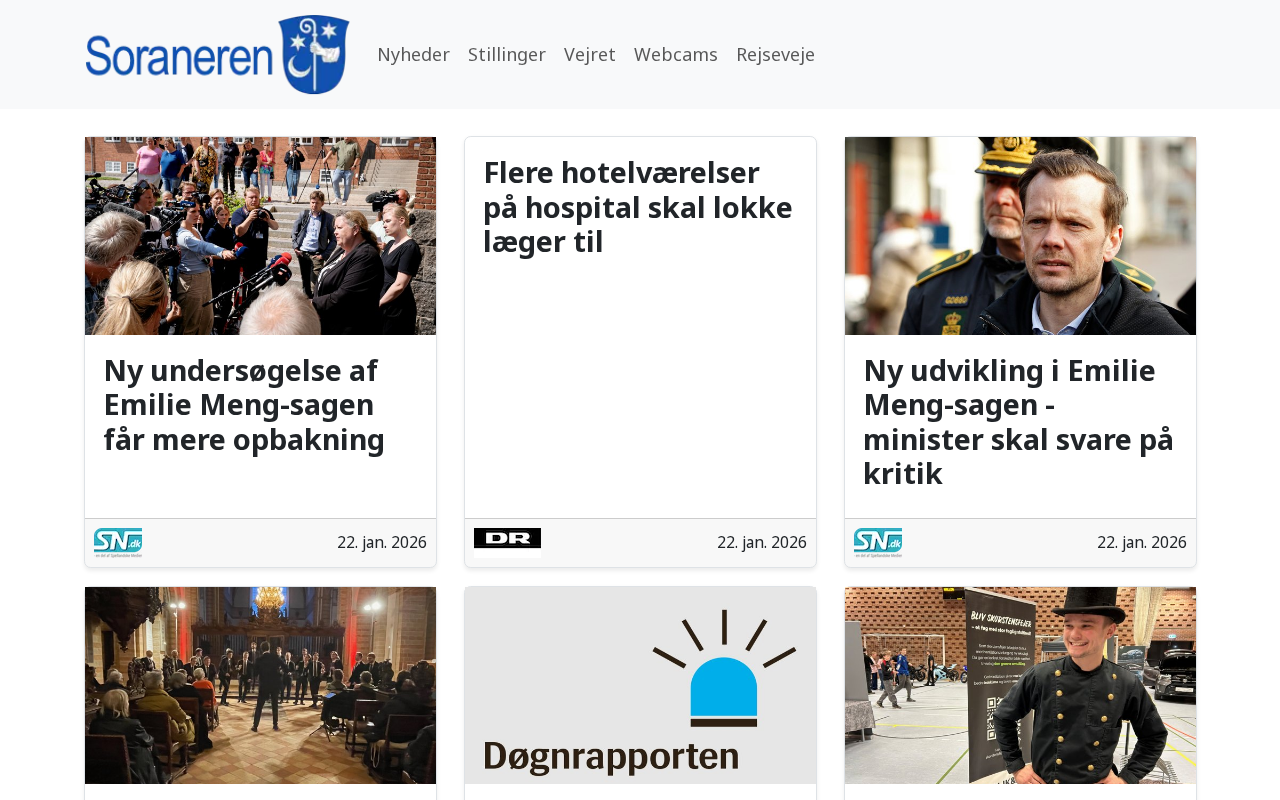The width and height of the screenshot is (1280, 800).
Task: Click the chimney sweep in top hat photo
Action: (1020, 685)
